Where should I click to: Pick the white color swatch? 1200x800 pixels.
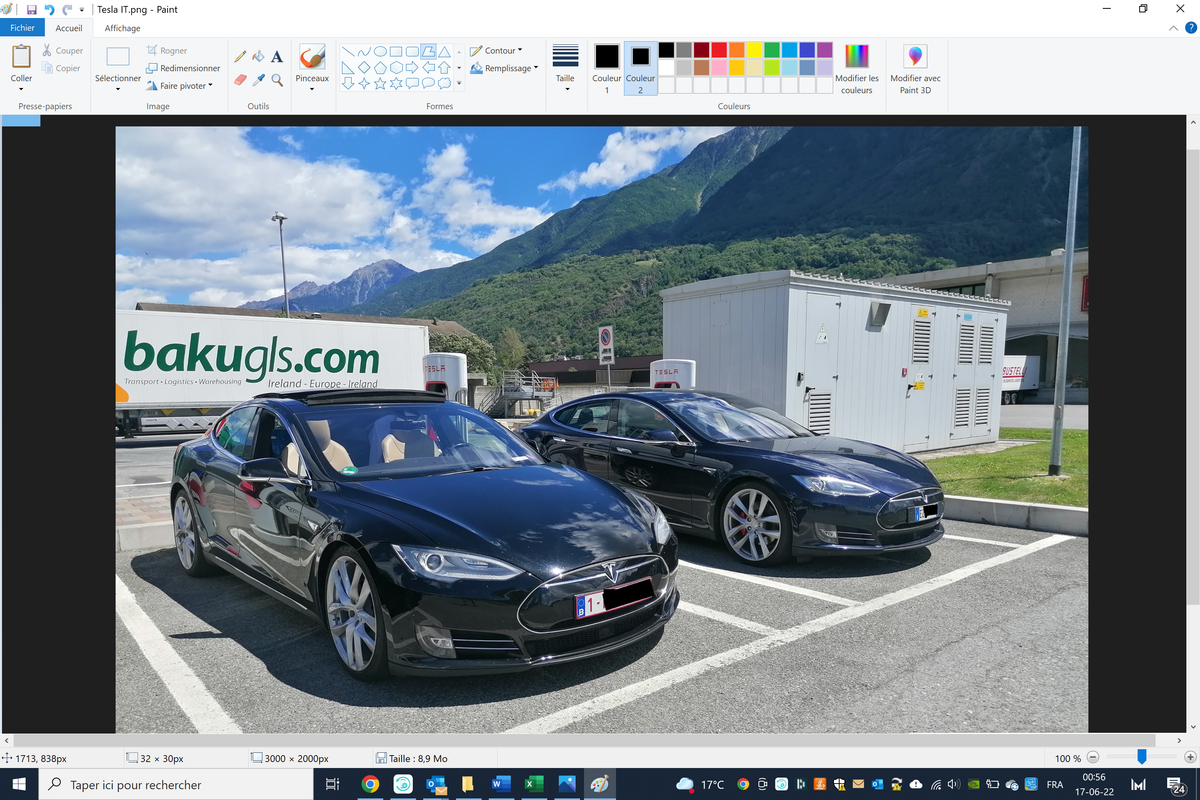(666, 67)
